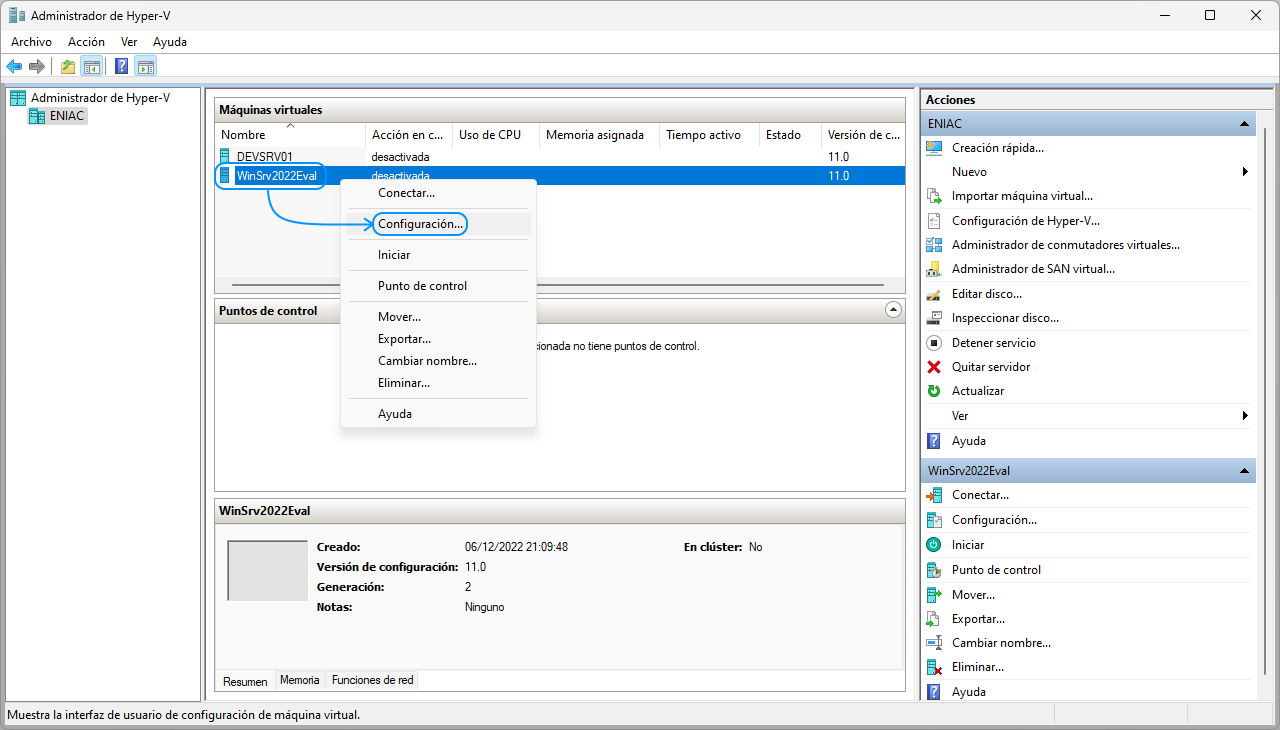This screenshot has width=1280, height=730.
Task: Click the Ayuda icon in the ENIAC section
Action: (934, 440)
